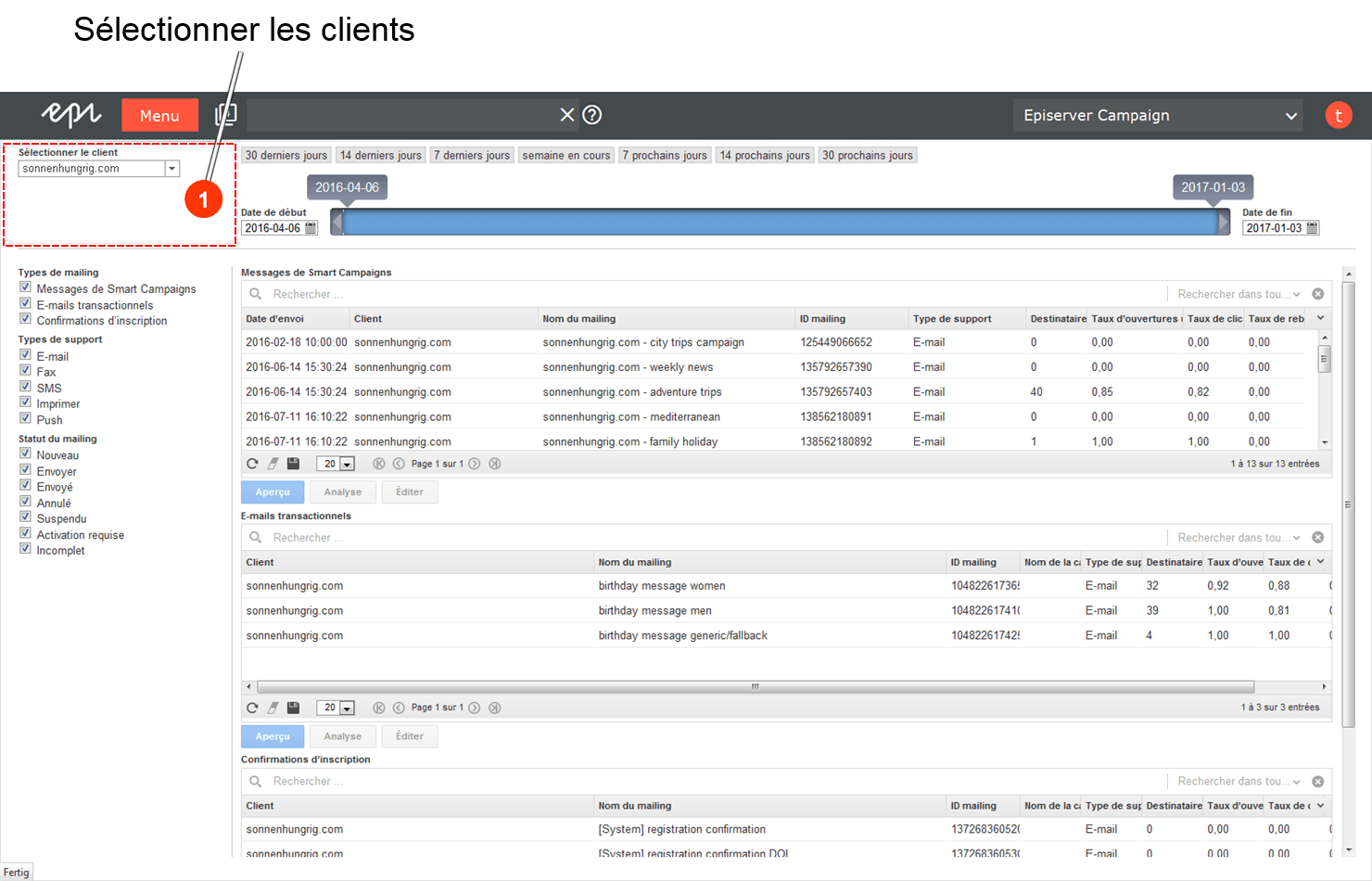The image size is (1372, 881).
Task: Click Aperçu button under E-mails transactionnels
Action: pyautogui.click(x=273, y=736)
